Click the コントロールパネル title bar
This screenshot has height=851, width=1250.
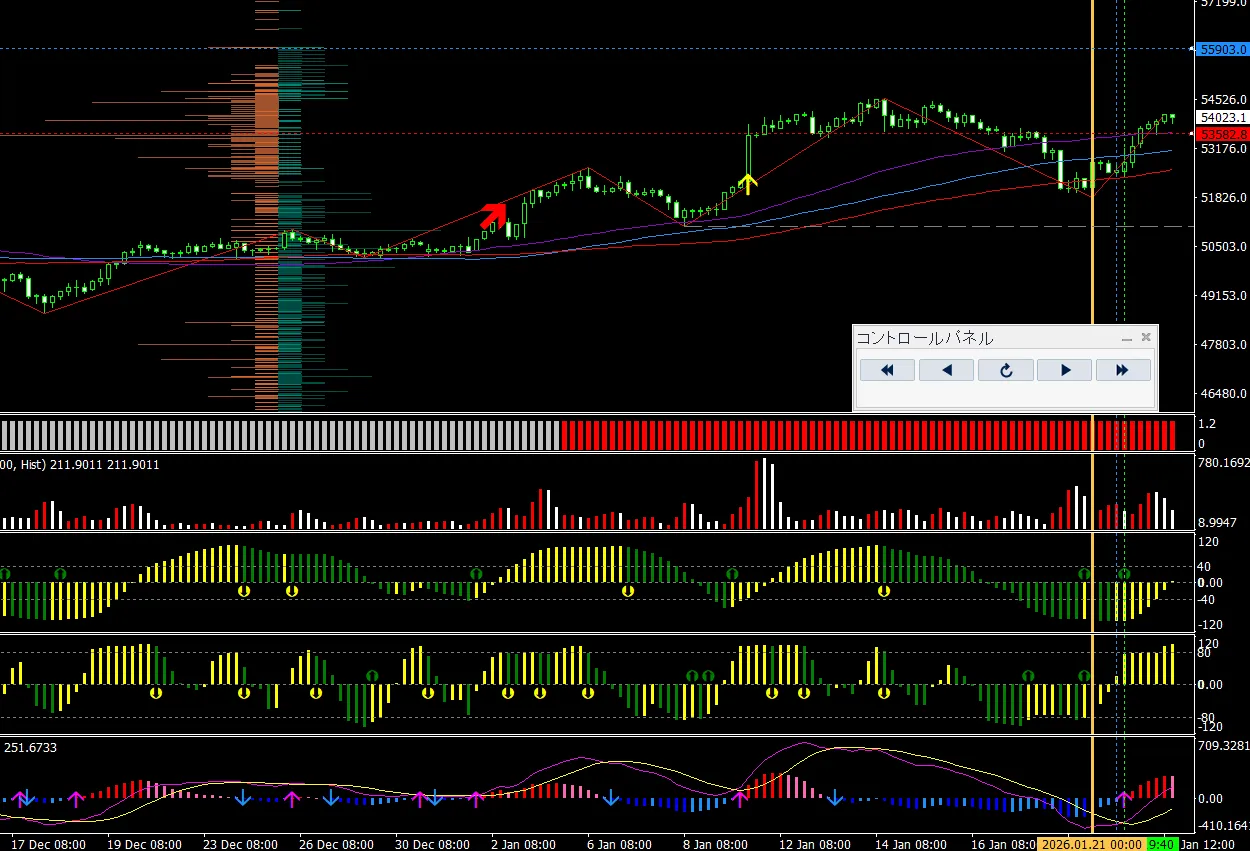click(980, 338)
